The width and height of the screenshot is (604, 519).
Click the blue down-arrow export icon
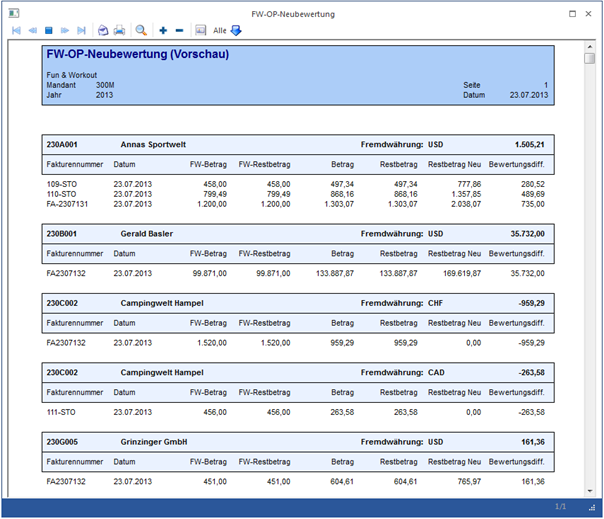pos(236,31)
